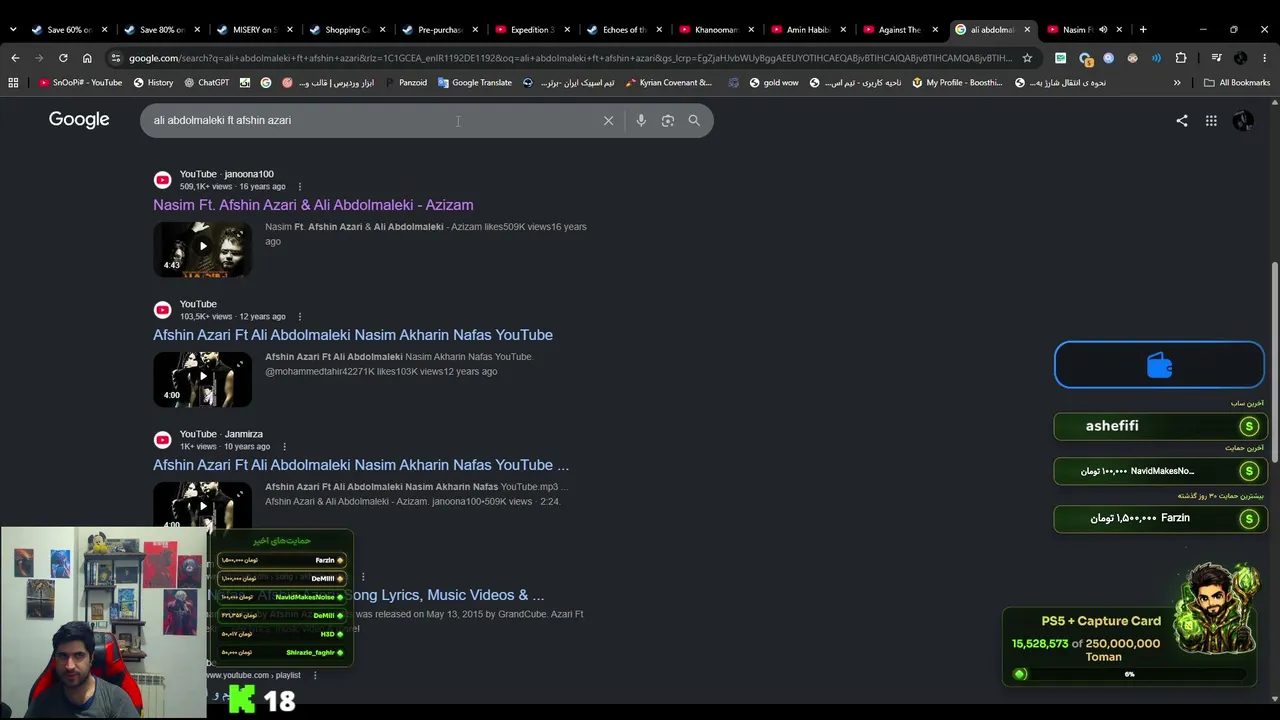Submit search with the magnifier icon

[694, 121]
